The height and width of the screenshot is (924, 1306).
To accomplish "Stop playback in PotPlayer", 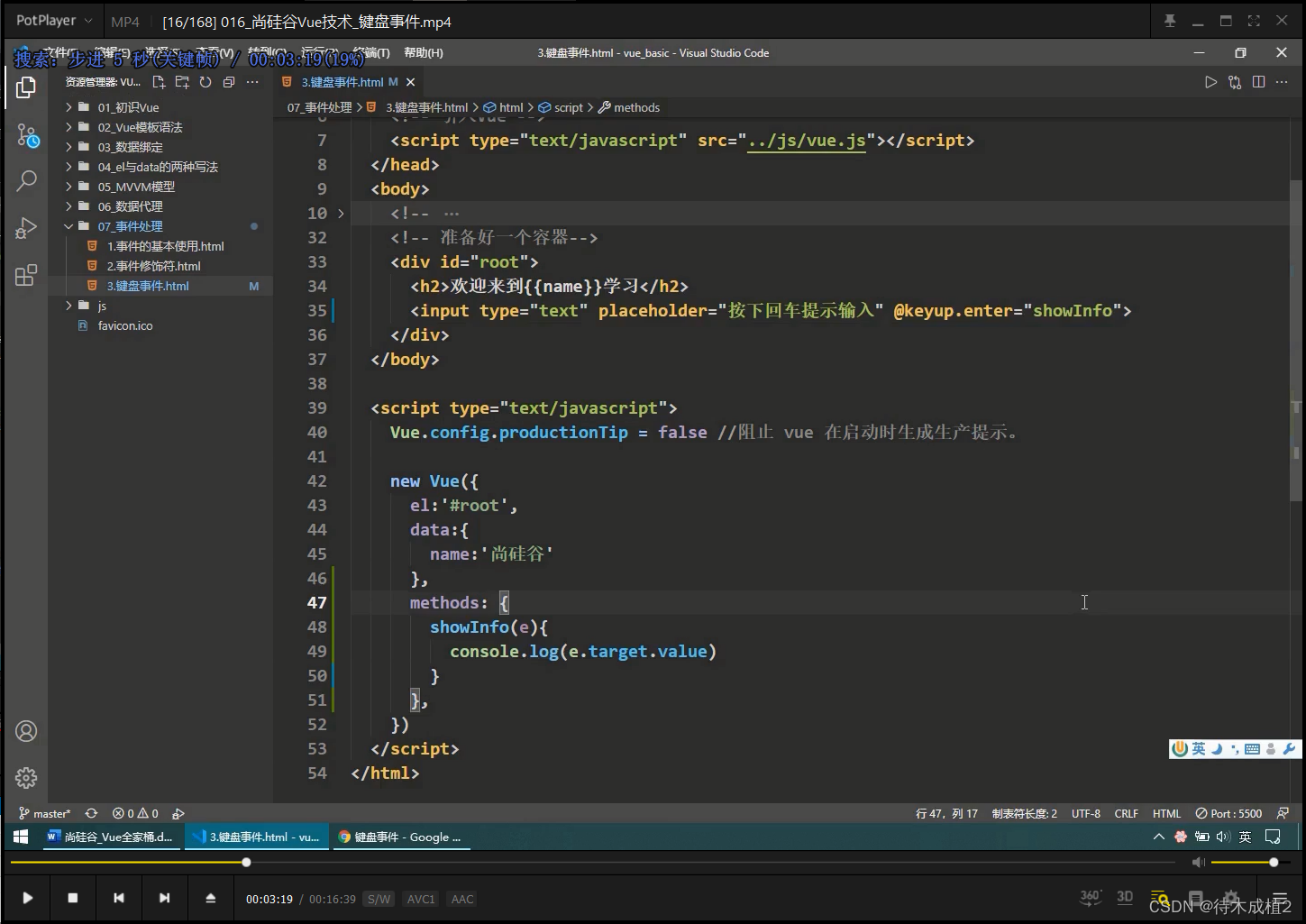I will click(73, 898).
